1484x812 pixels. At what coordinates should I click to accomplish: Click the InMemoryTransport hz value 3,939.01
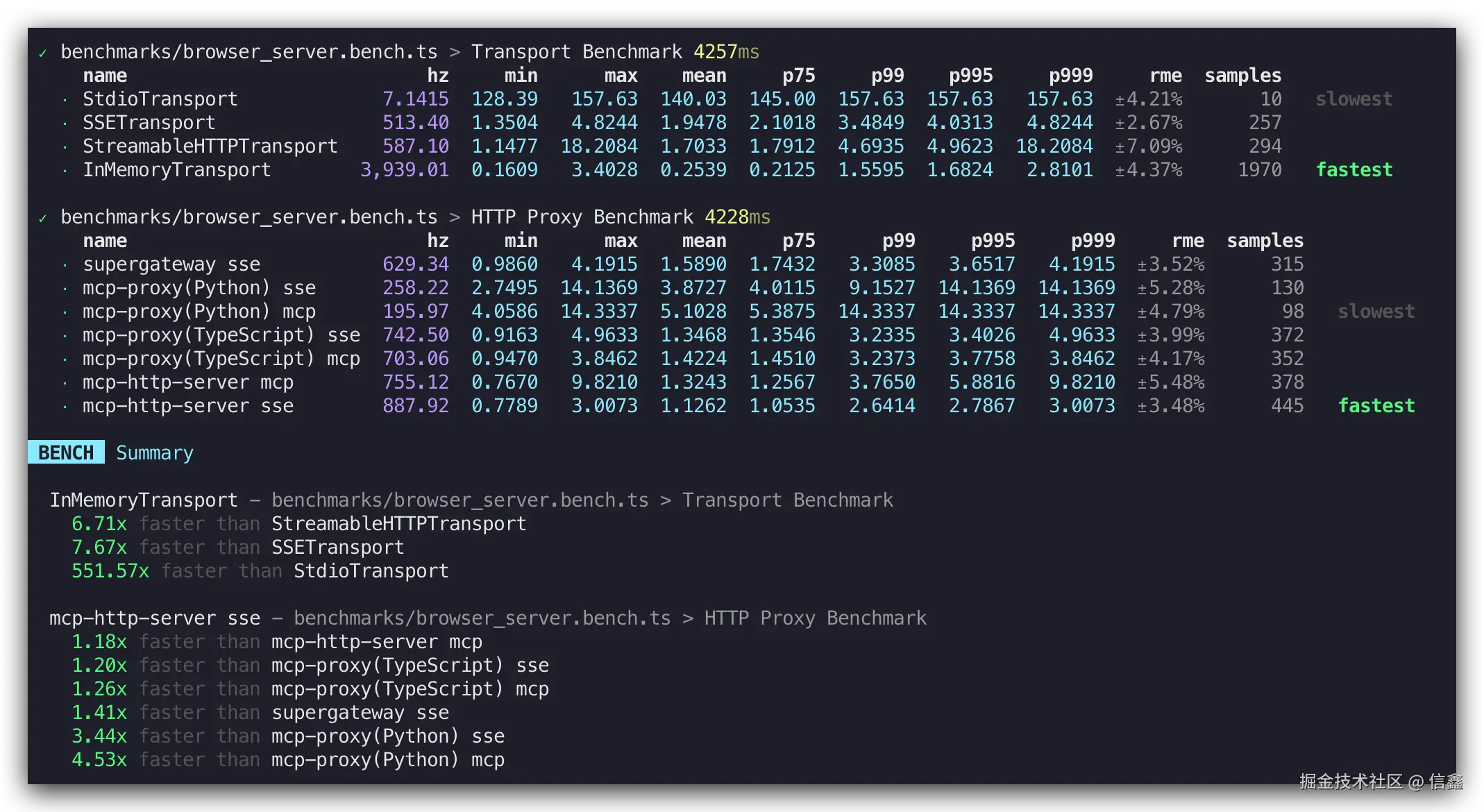pyautogui.click(x=404, y=170)
